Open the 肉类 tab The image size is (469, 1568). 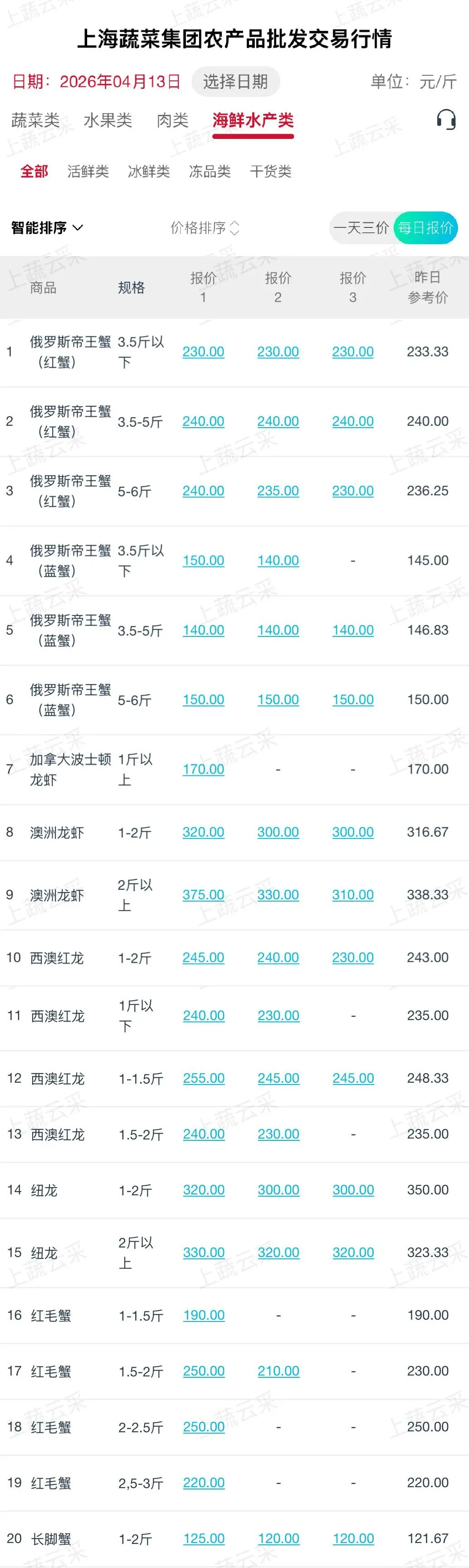173,120
